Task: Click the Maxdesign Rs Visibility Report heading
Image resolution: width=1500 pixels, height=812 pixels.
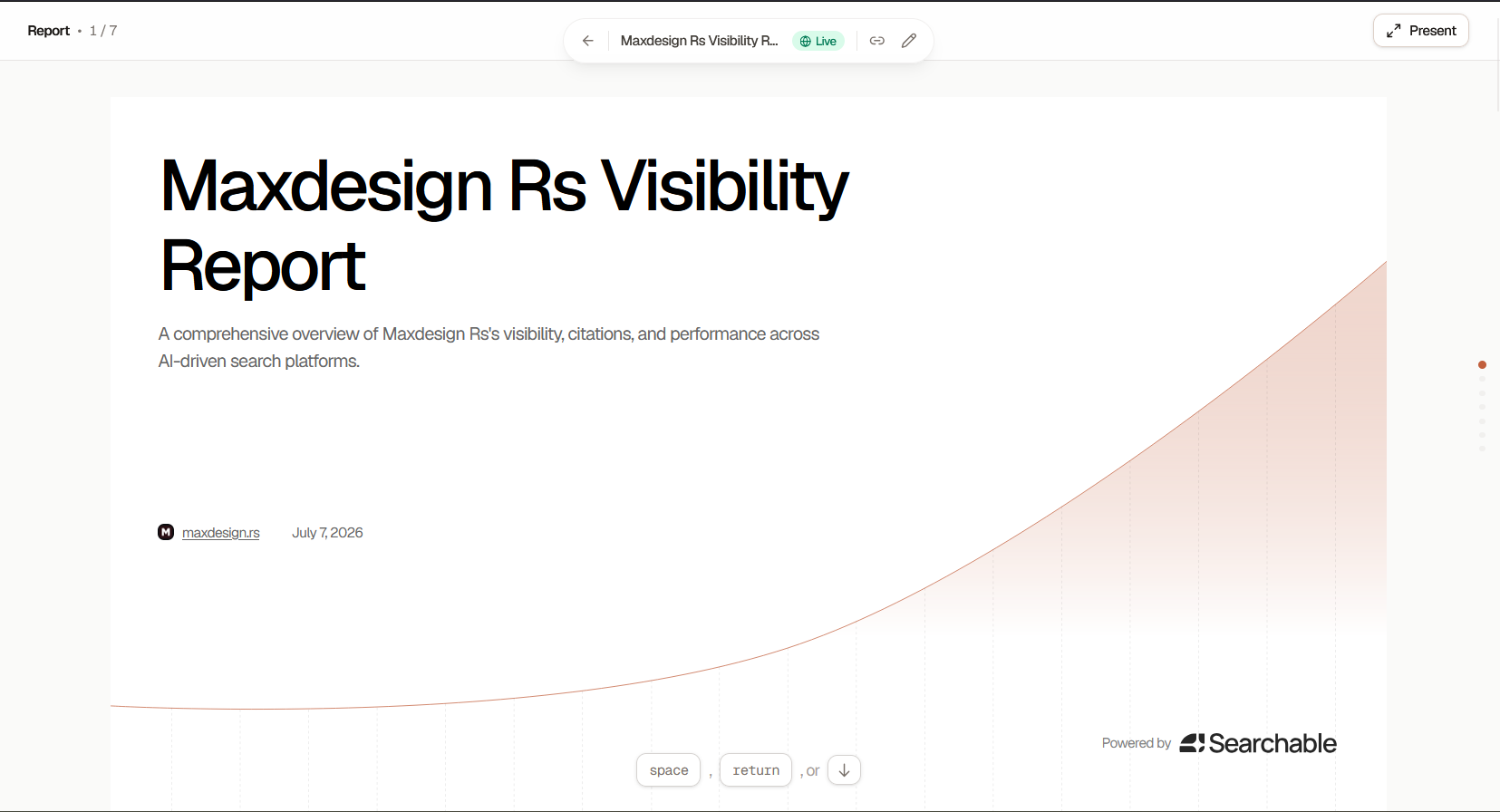Action: (504, 226)
